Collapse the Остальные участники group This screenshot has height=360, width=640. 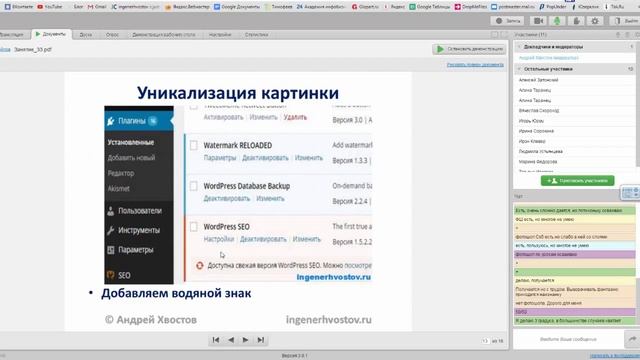pyautogui.click(x=520, y=69)
